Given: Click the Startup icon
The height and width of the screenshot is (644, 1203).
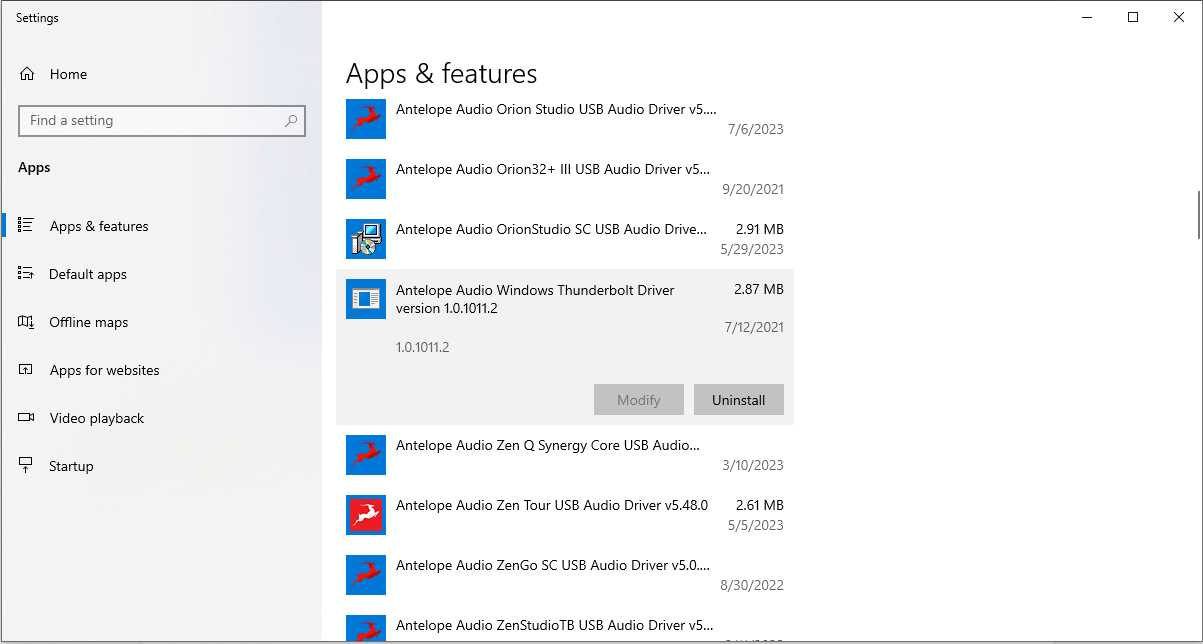Looking at the screenshot, I should coord(27,466).
